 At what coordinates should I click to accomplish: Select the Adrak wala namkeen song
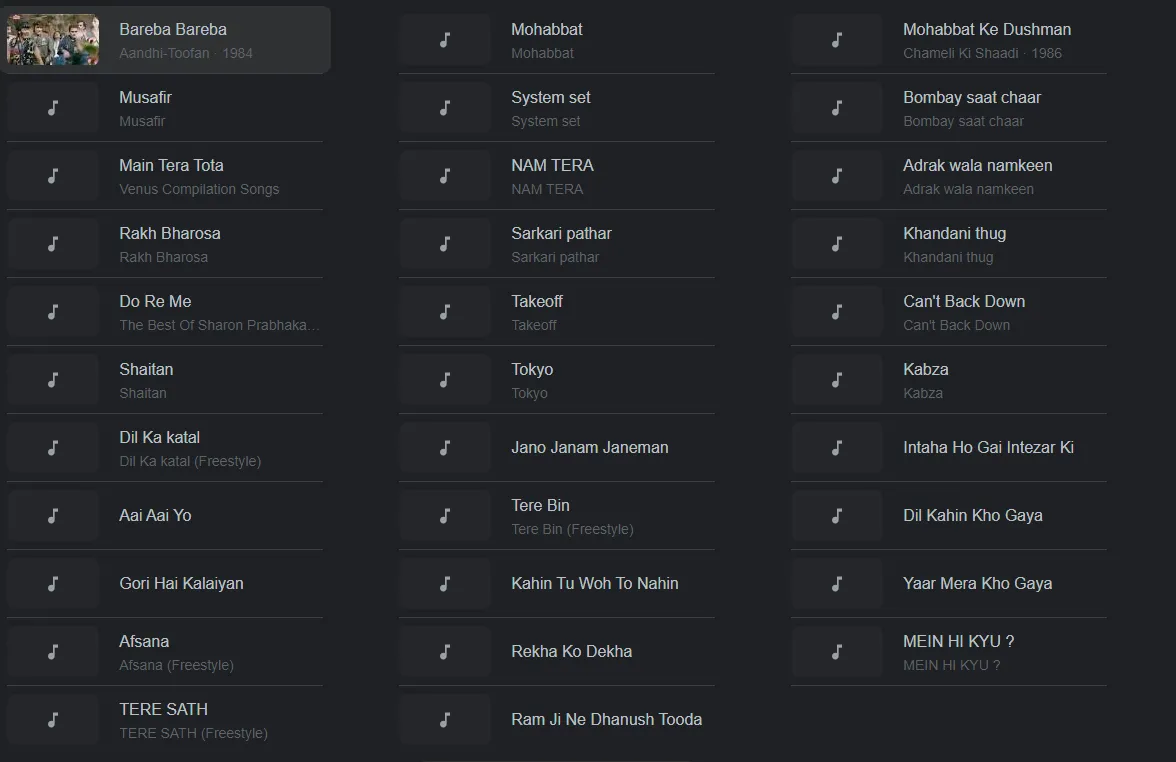pos(977,165)
